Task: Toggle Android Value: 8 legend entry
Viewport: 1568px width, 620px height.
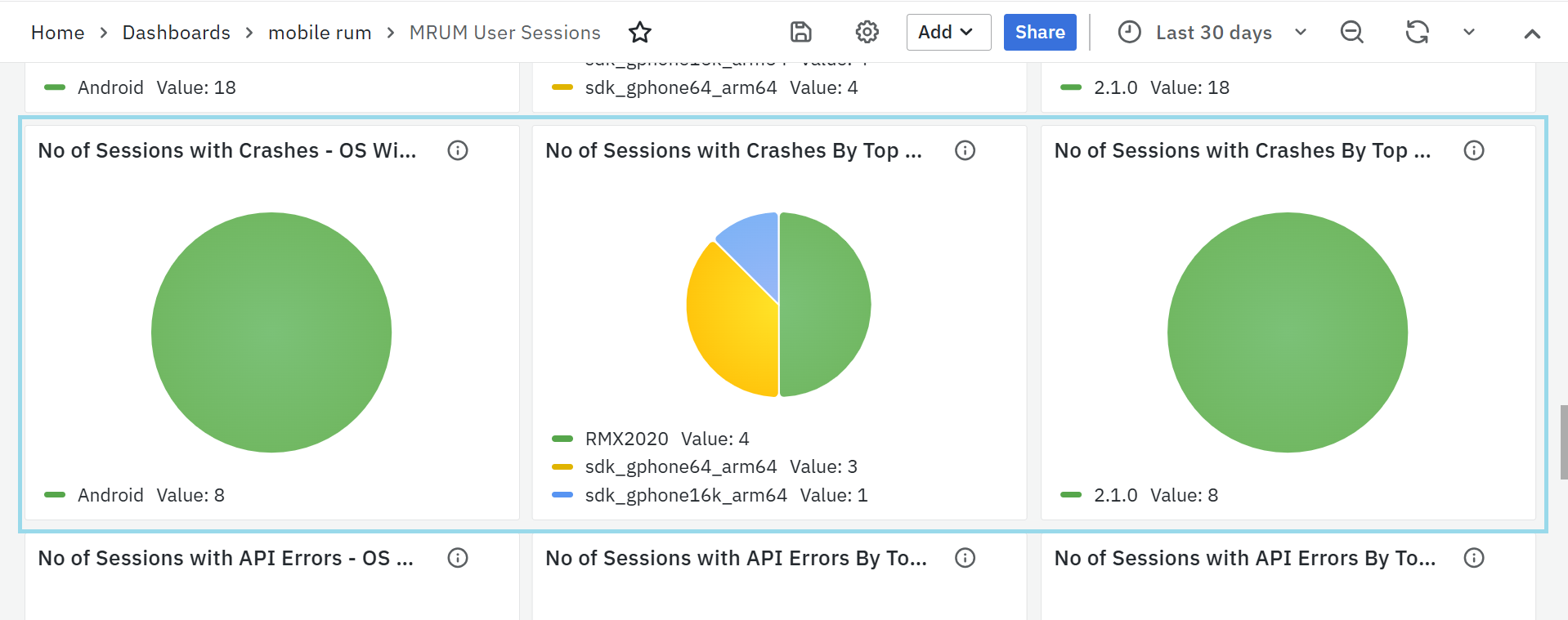Action: (110, 495)
